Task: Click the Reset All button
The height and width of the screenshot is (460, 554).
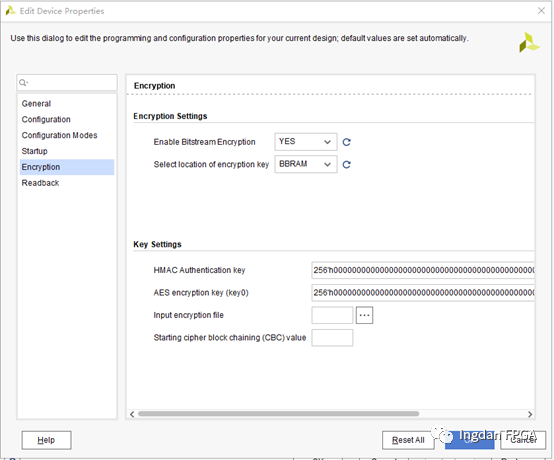Action: [408, 440]
